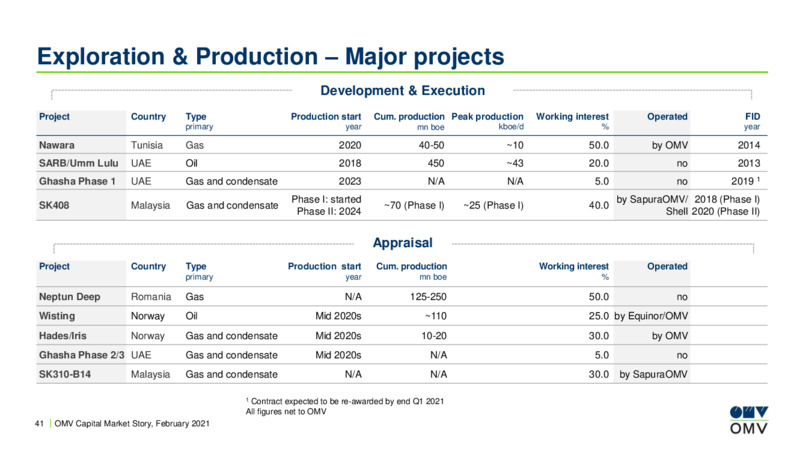Click the slide title 'Exploration & Production – Major projects'
800x451 pixels.
tap(270, 56)
